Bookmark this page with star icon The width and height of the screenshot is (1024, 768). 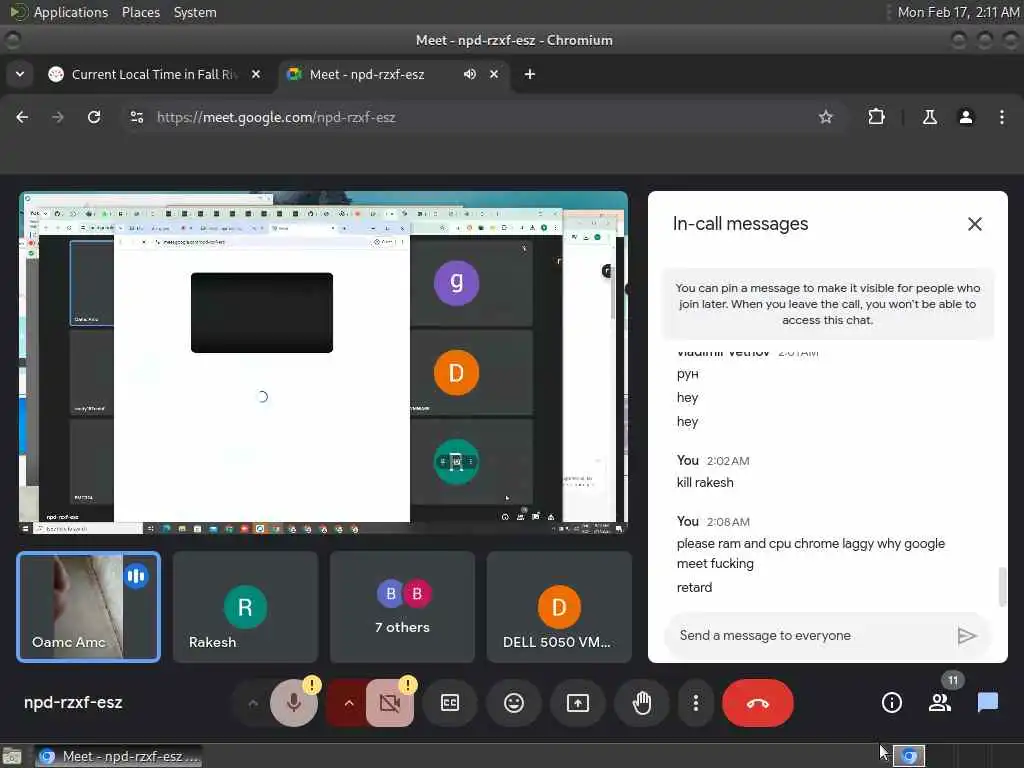click(825, 118)
